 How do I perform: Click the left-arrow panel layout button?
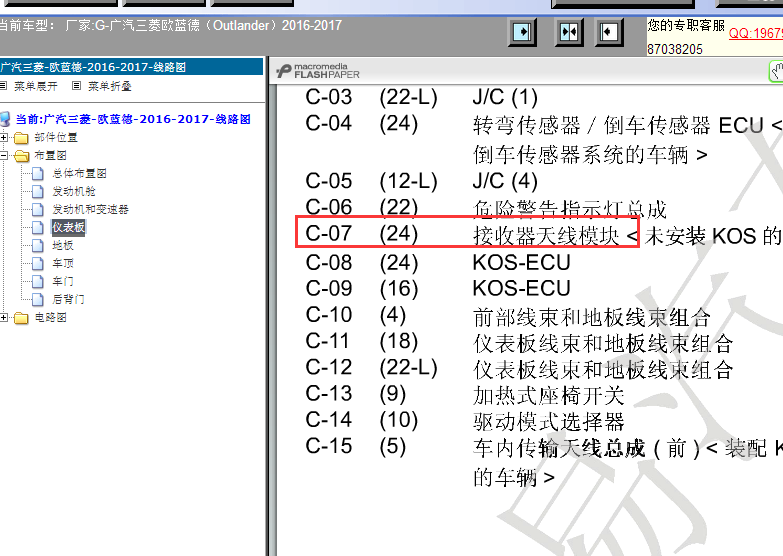tap(609, 32)
